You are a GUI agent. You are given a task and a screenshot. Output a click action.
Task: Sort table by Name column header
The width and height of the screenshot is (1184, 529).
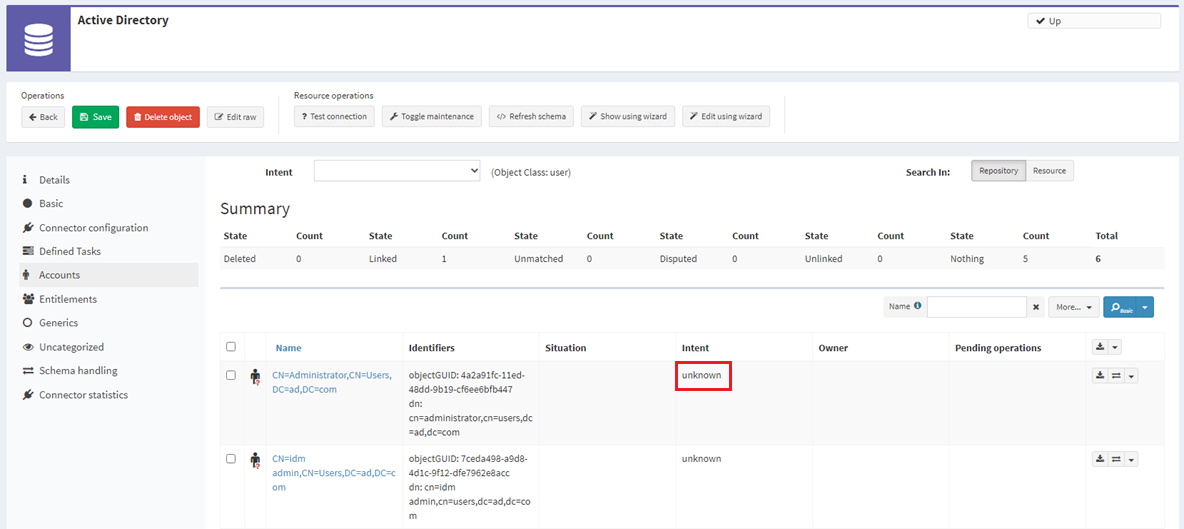288,348
